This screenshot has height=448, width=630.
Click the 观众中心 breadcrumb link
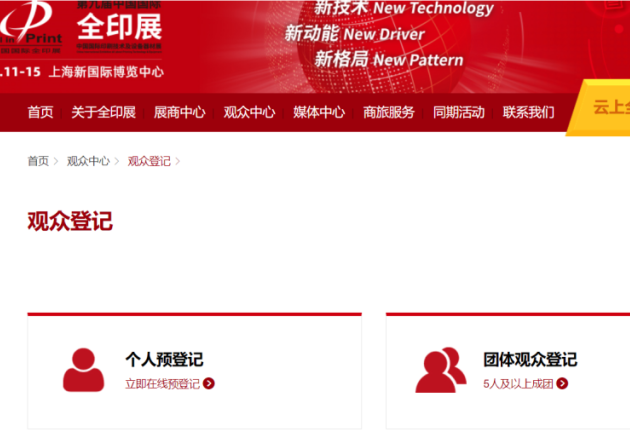tap(88, 161)
